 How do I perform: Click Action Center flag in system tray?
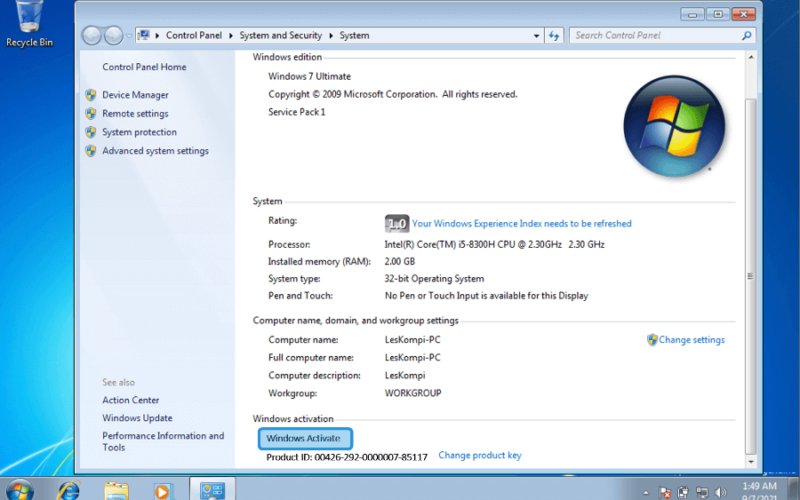click(x=664, y=493)
